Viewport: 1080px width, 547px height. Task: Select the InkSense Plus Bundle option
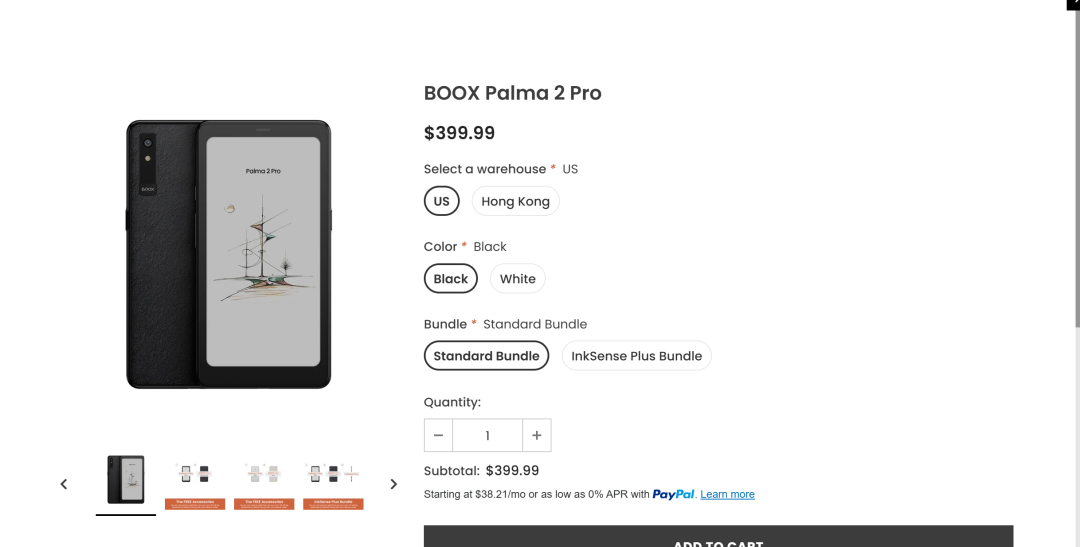coord(636,356)
